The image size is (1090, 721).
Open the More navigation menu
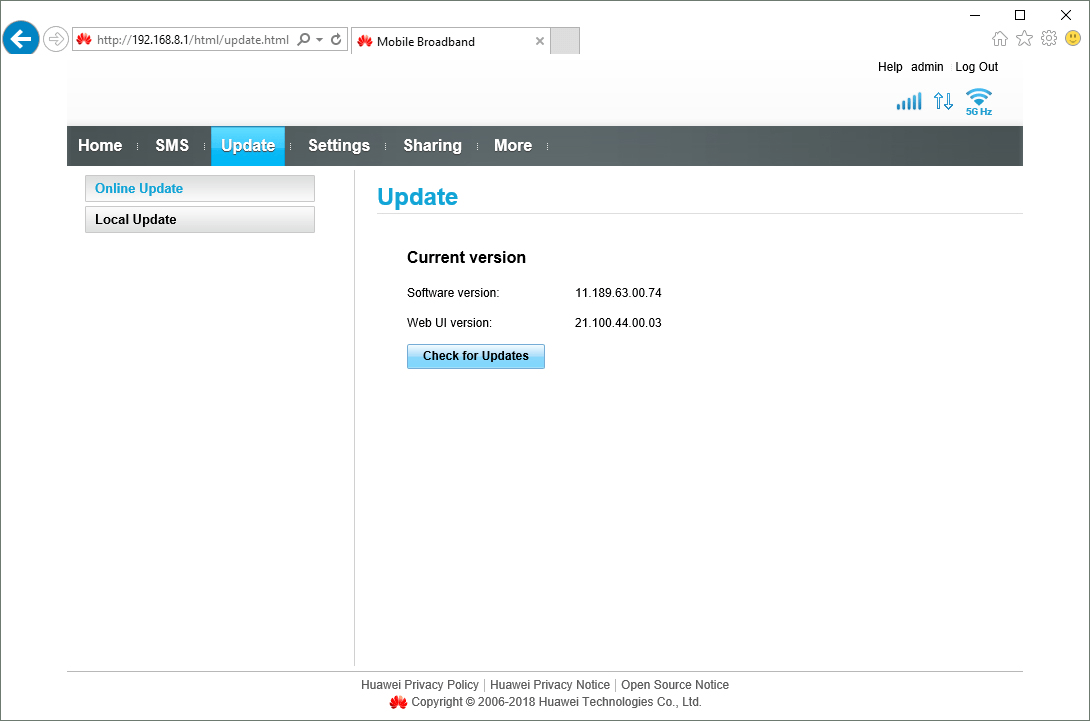pyautogui.click(x=512, y=145)
